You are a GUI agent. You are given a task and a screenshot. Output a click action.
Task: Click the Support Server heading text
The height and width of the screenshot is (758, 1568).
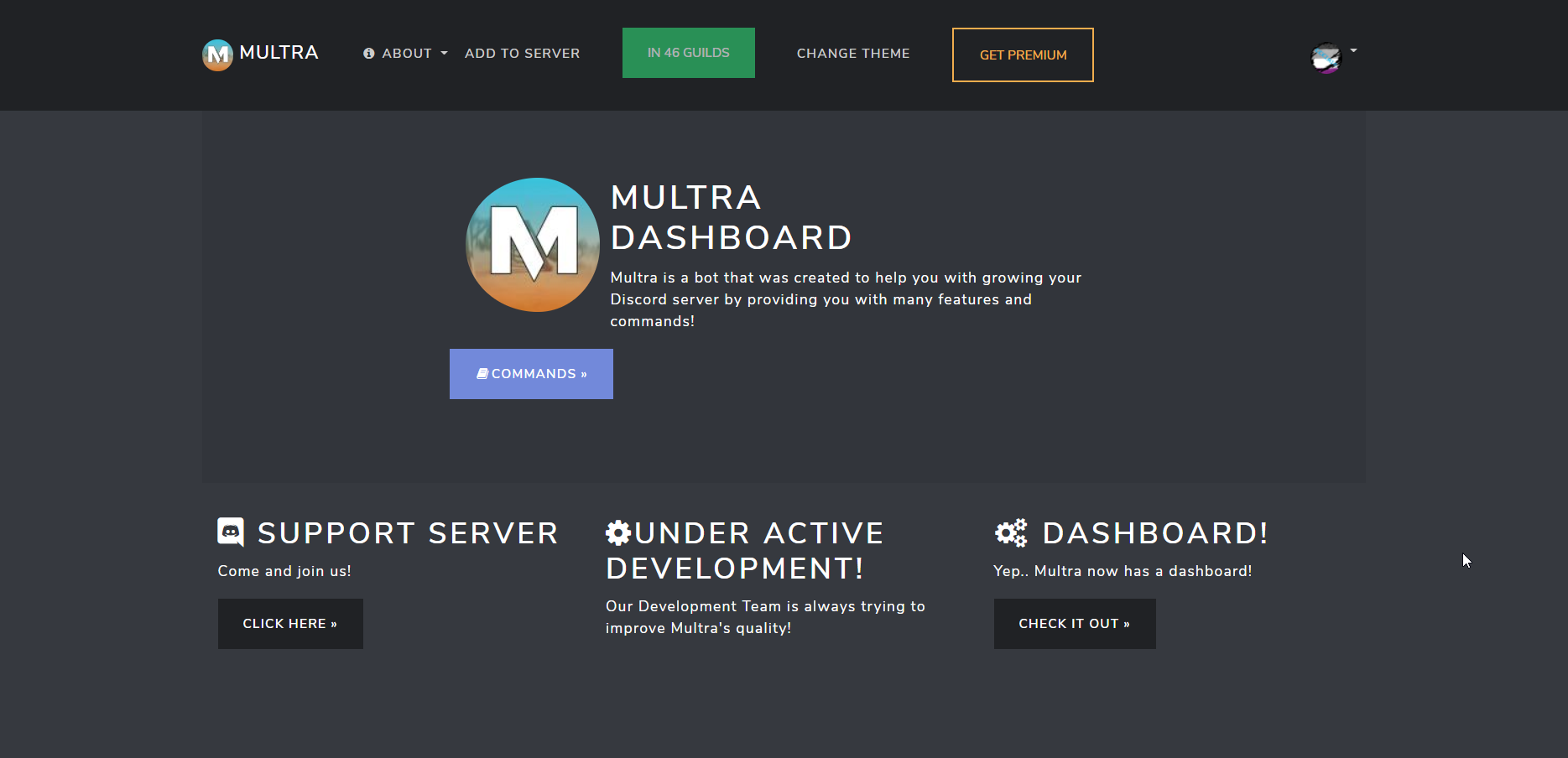point(408,533)
